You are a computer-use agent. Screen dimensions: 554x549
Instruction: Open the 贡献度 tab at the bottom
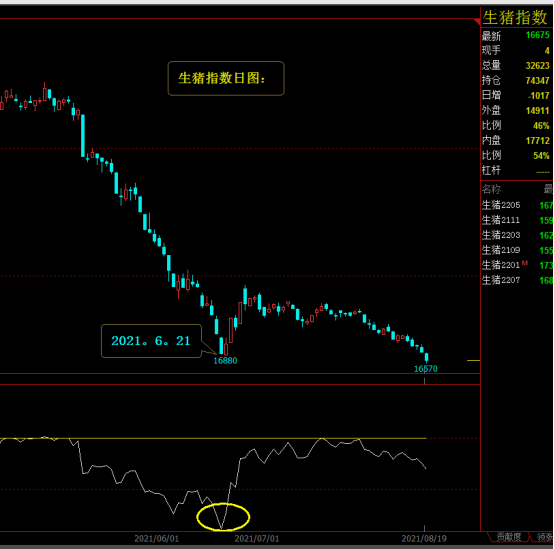click(508, 537)
